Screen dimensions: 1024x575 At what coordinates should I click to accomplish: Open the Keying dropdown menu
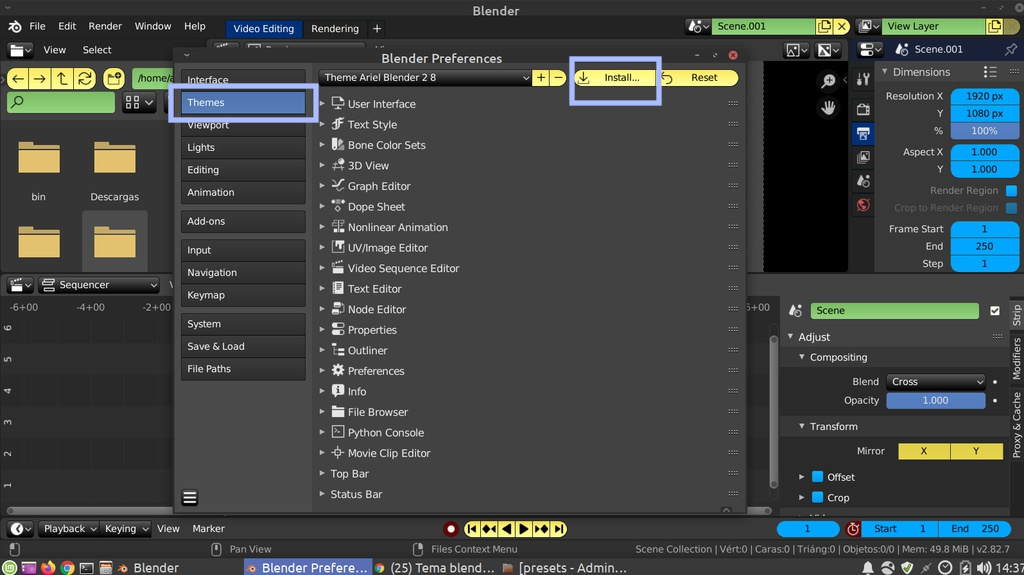(126, 529)
